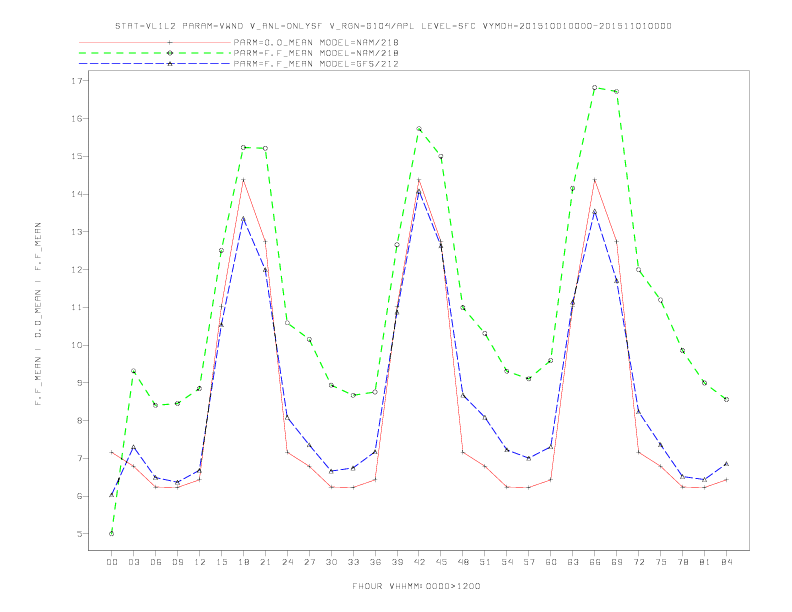Click y-axis tick label 16

click(77, 119)
